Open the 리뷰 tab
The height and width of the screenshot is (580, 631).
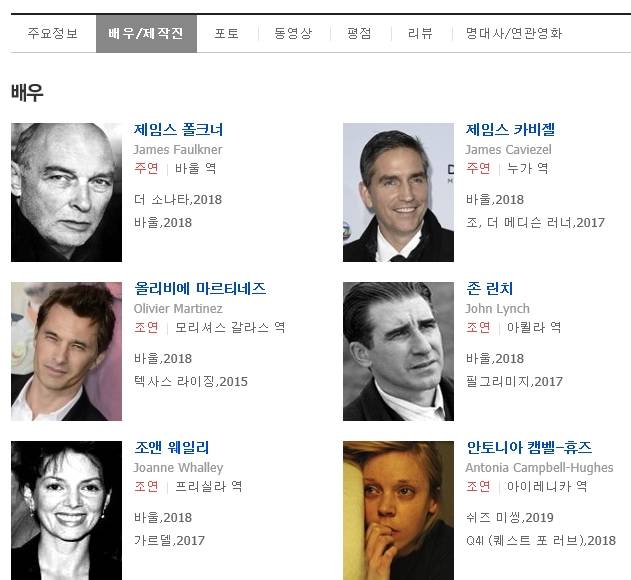pos(420,33)
